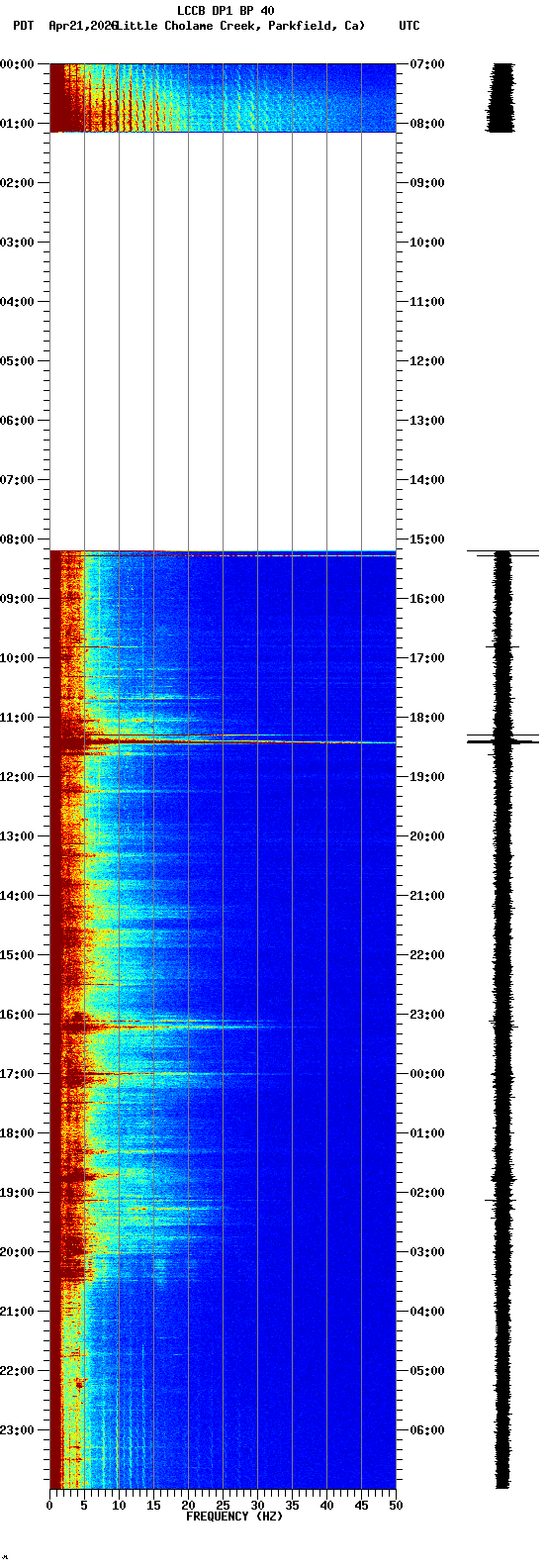Click the 'PDT' timezone label
Screen dimensions: 546x1568
[x=23, y=26]
